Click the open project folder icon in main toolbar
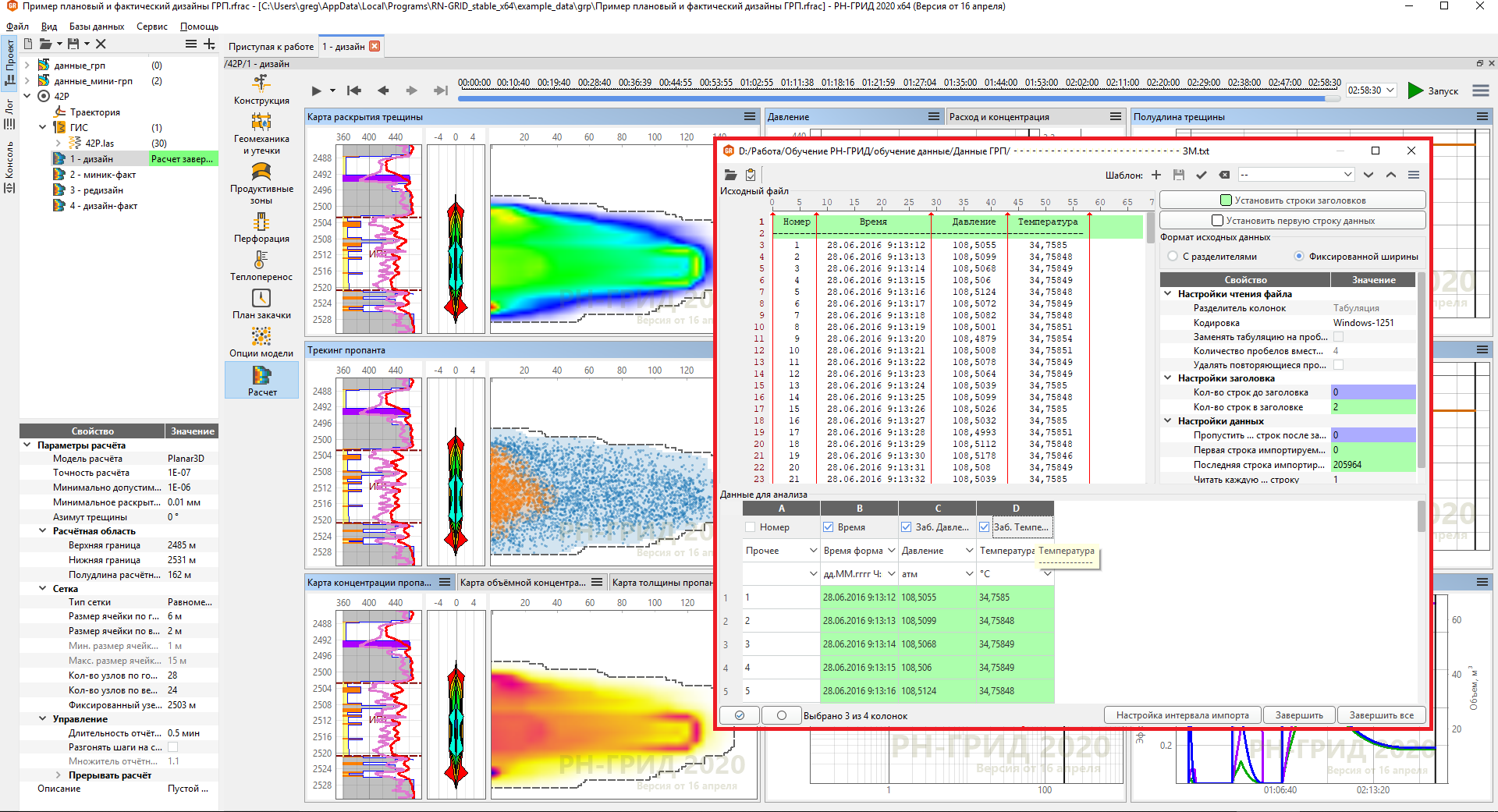 [46, 44]
